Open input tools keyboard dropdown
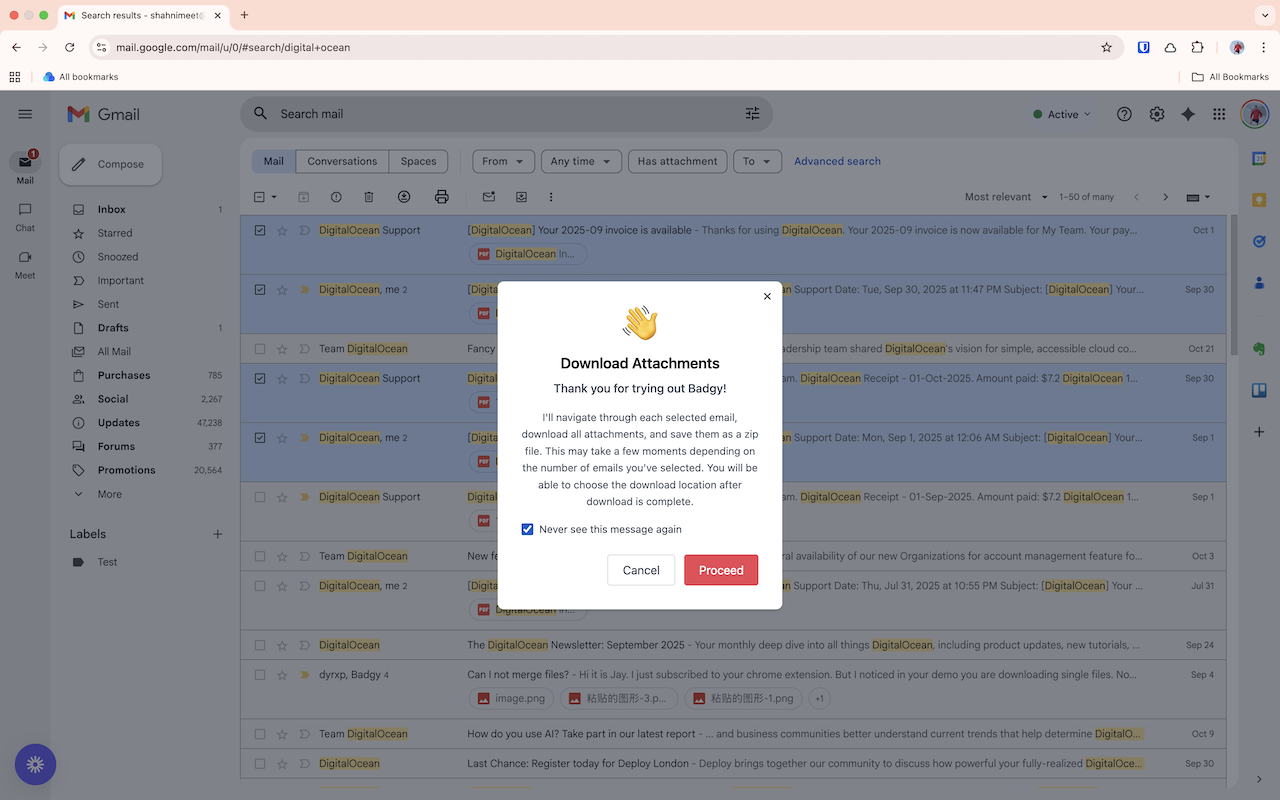This screenshot has width=1280, height=800. tap(1198, 197)
